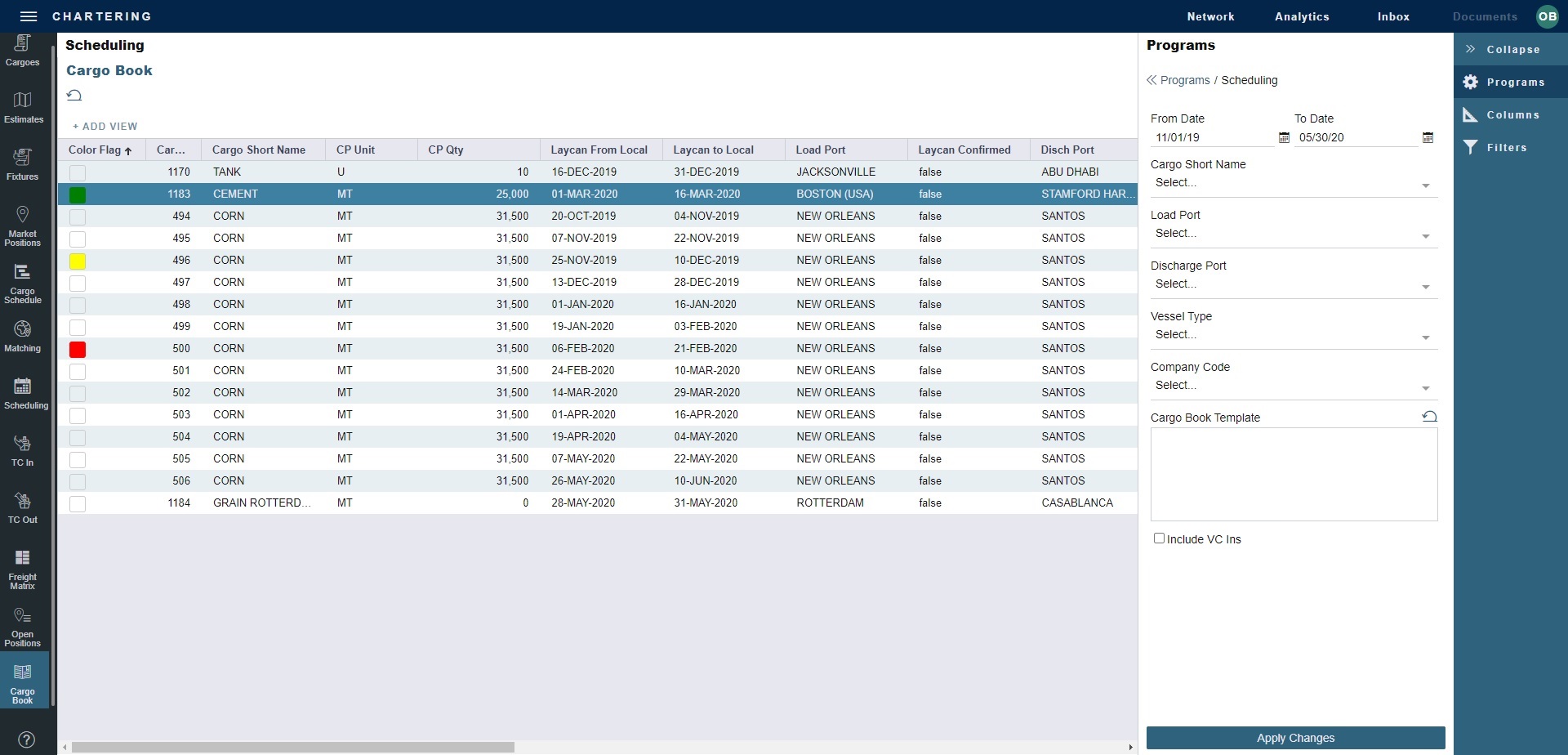Click the To Date calendar icon
This screenshot has height=755, width=1568.
click(1428, 138)
